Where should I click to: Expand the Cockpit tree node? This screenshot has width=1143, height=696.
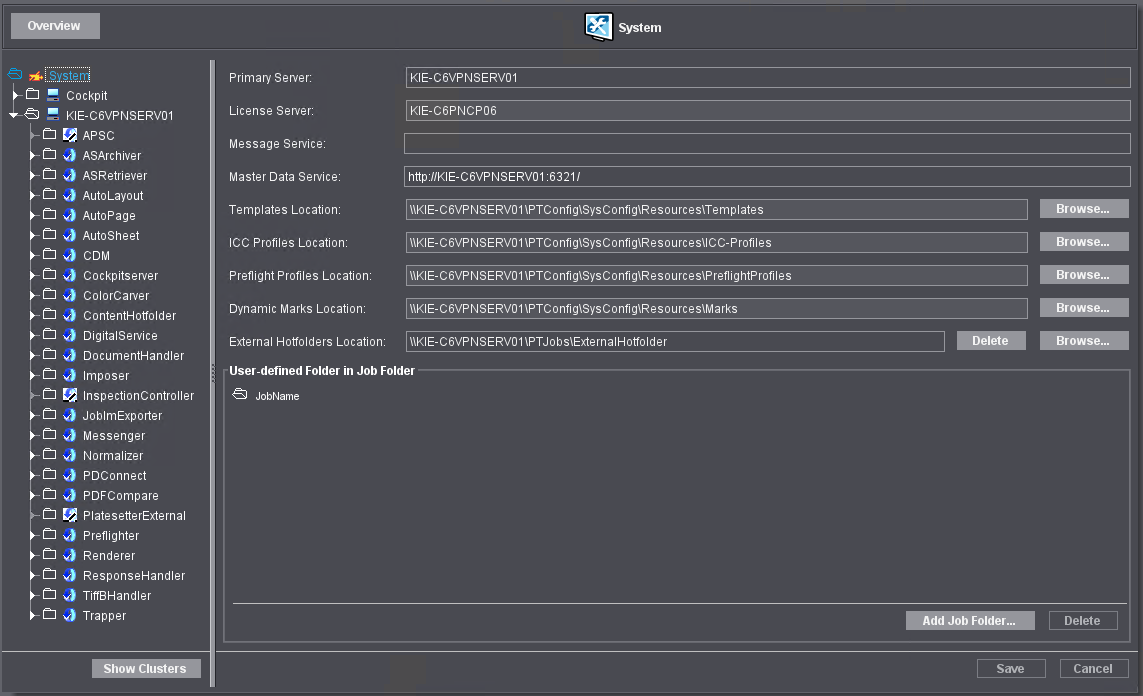tap(15, 95)
